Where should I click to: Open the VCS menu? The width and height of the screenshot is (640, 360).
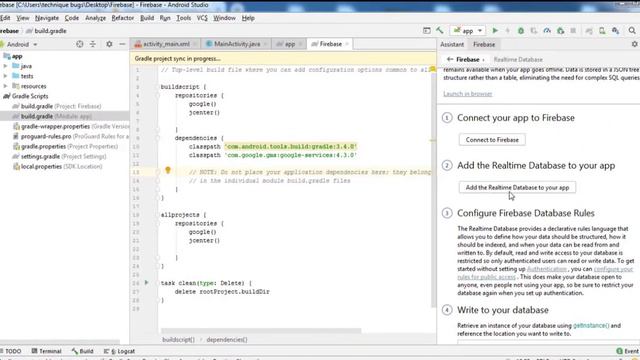(x=202, y=18)
